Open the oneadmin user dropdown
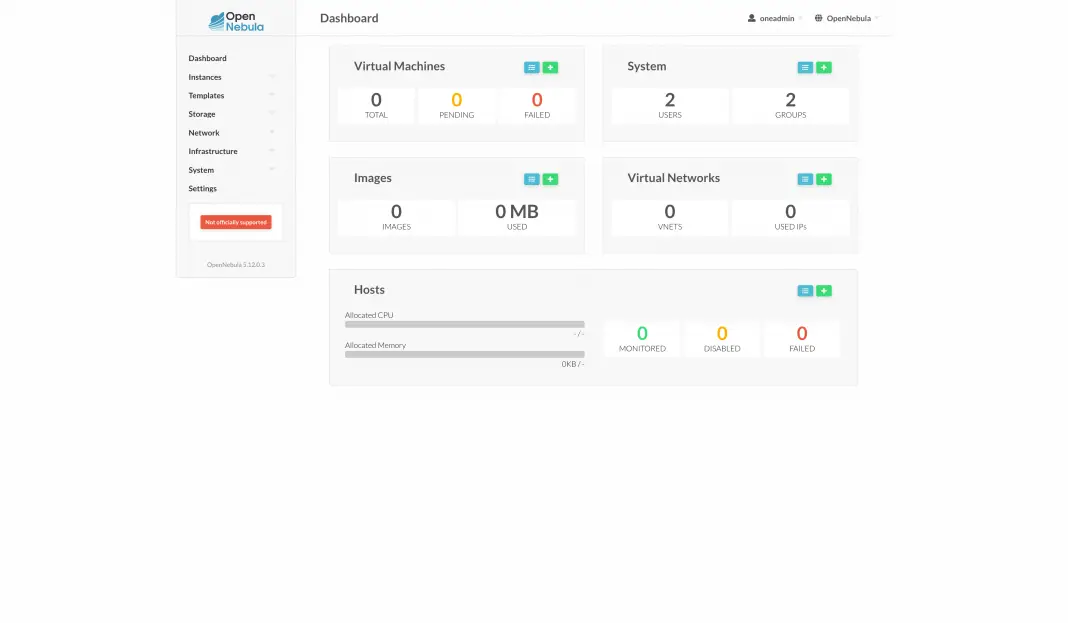This screenshot has width=1068, height=623. coord(775,18)
